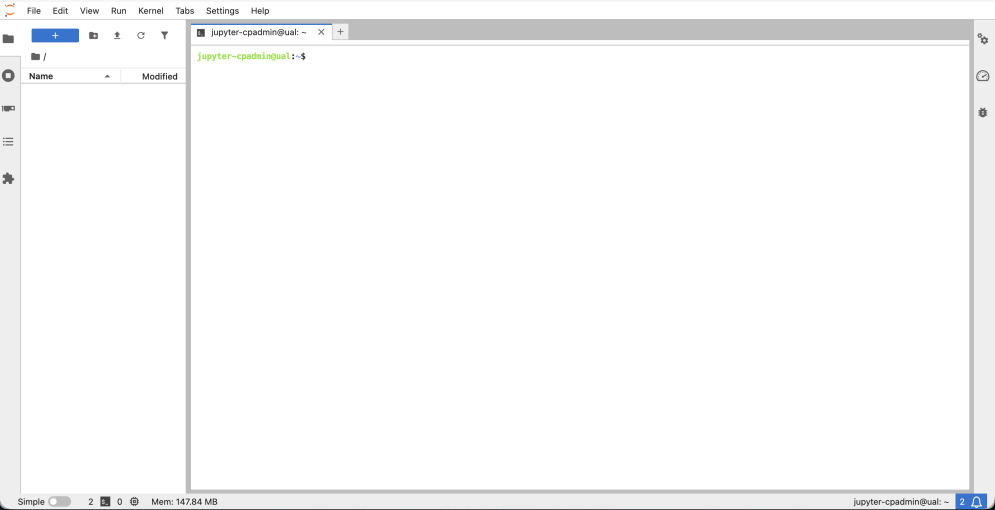The image size is (995, 510).
Task: Select the jupyter-cpadmin@ual terminal tab
Action: tap(261, 32)
